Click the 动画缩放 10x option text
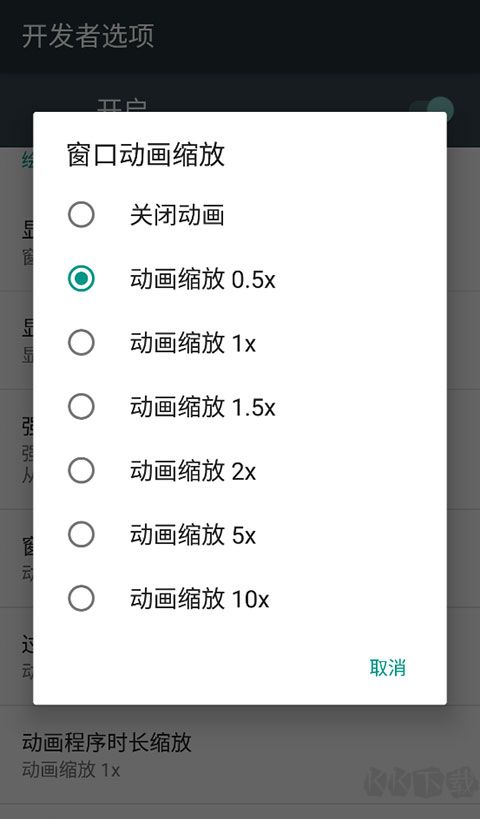 200,599
